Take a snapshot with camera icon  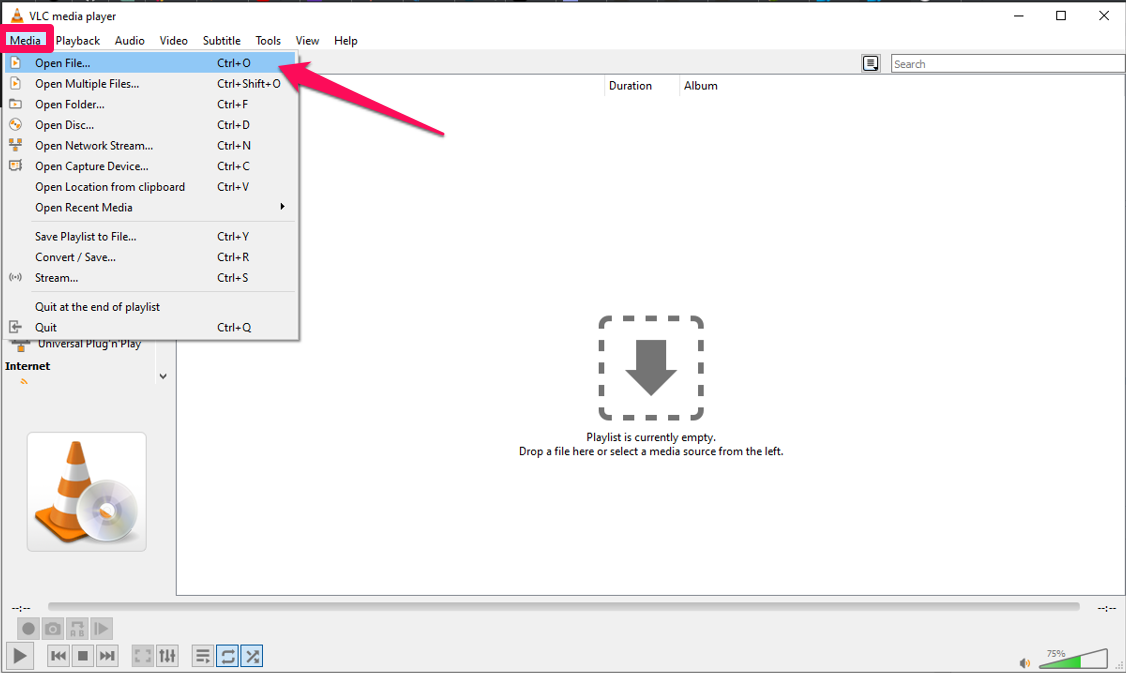coord(52,629)
